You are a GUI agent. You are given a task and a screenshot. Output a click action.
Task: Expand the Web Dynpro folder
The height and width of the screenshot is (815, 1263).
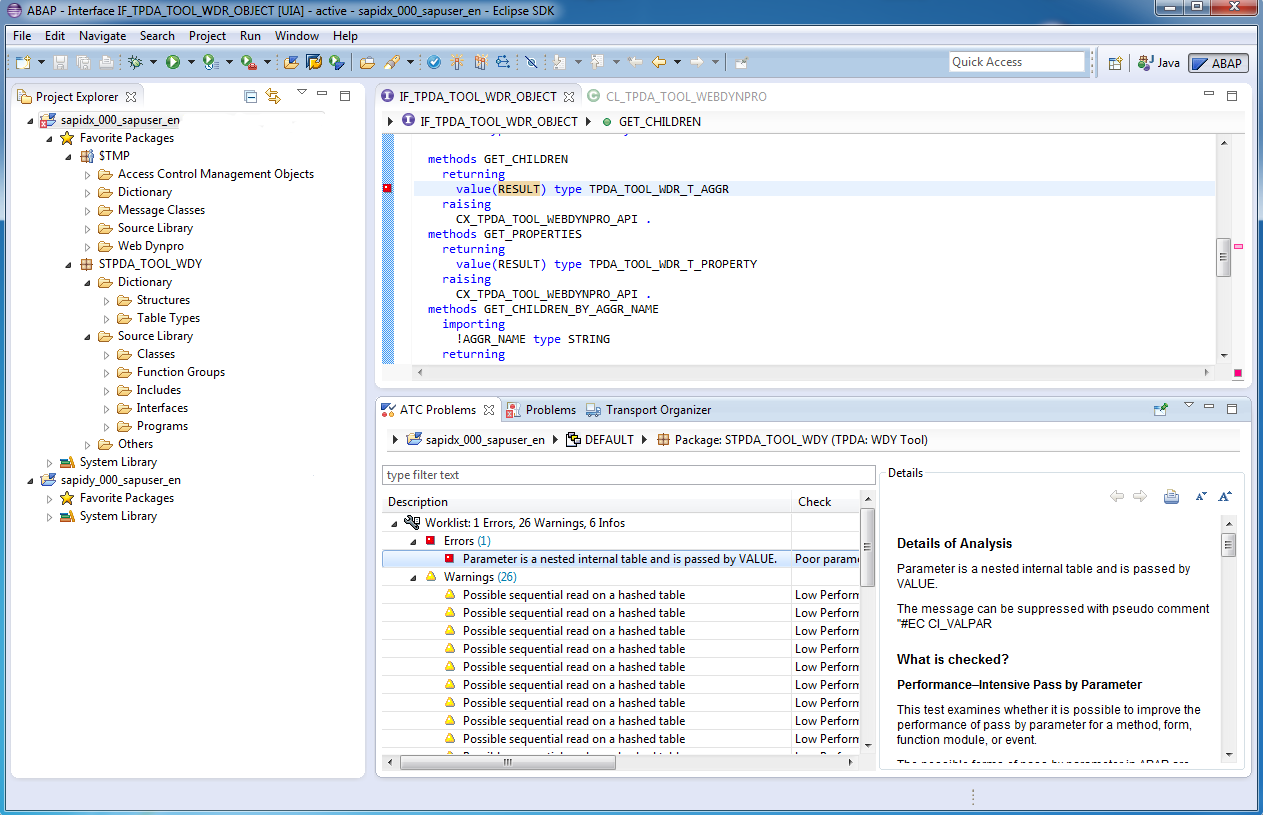click(x=88, y=246)
